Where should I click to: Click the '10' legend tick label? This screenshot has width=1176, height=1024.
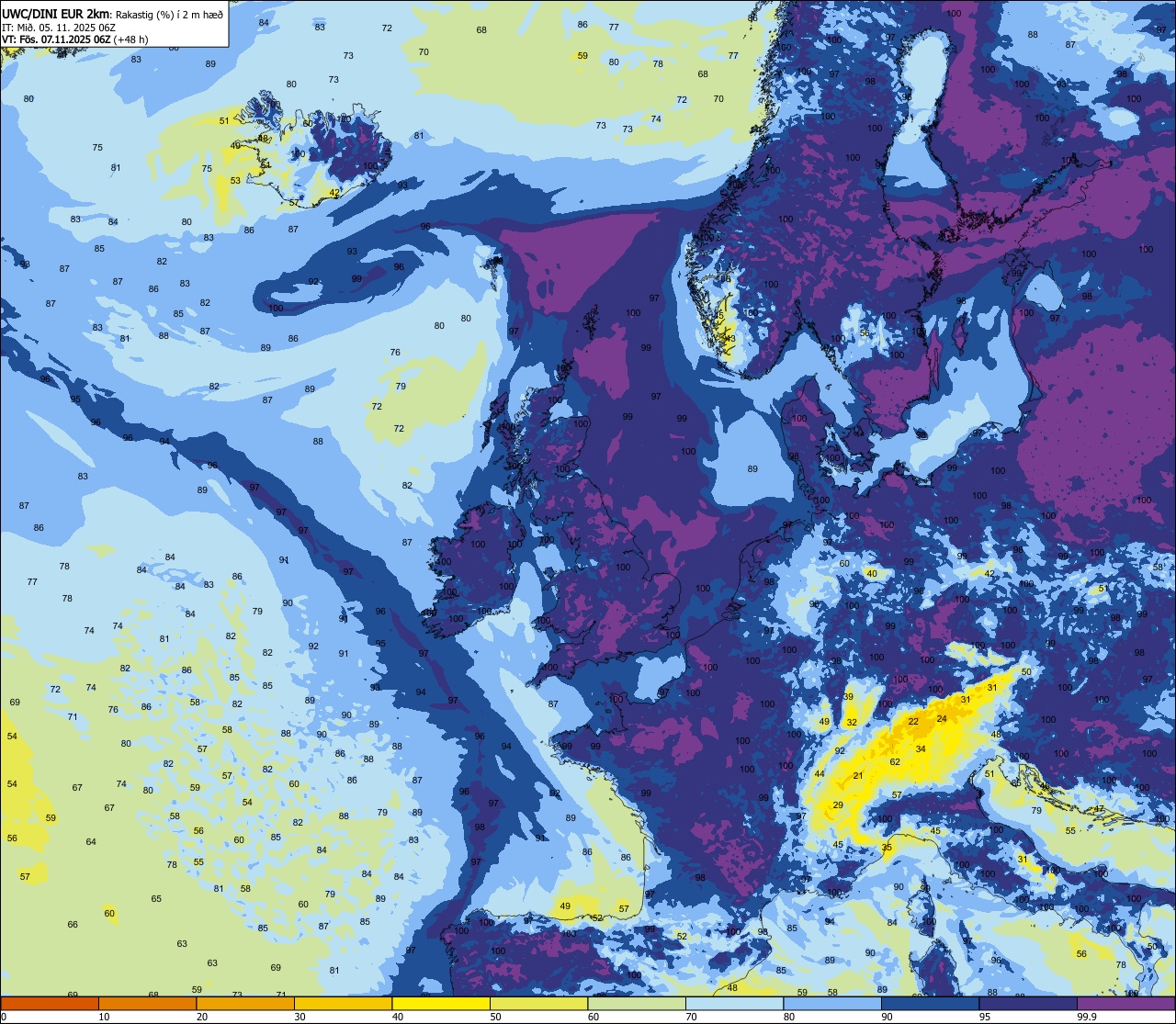(104, 1017)
